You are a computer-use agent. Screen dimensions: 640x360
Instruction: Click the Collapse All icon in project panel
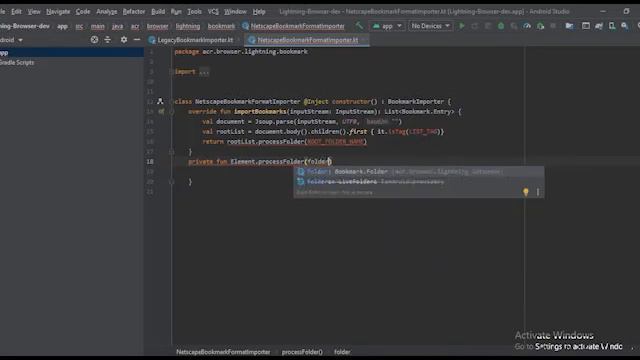(x=107, y=40)
